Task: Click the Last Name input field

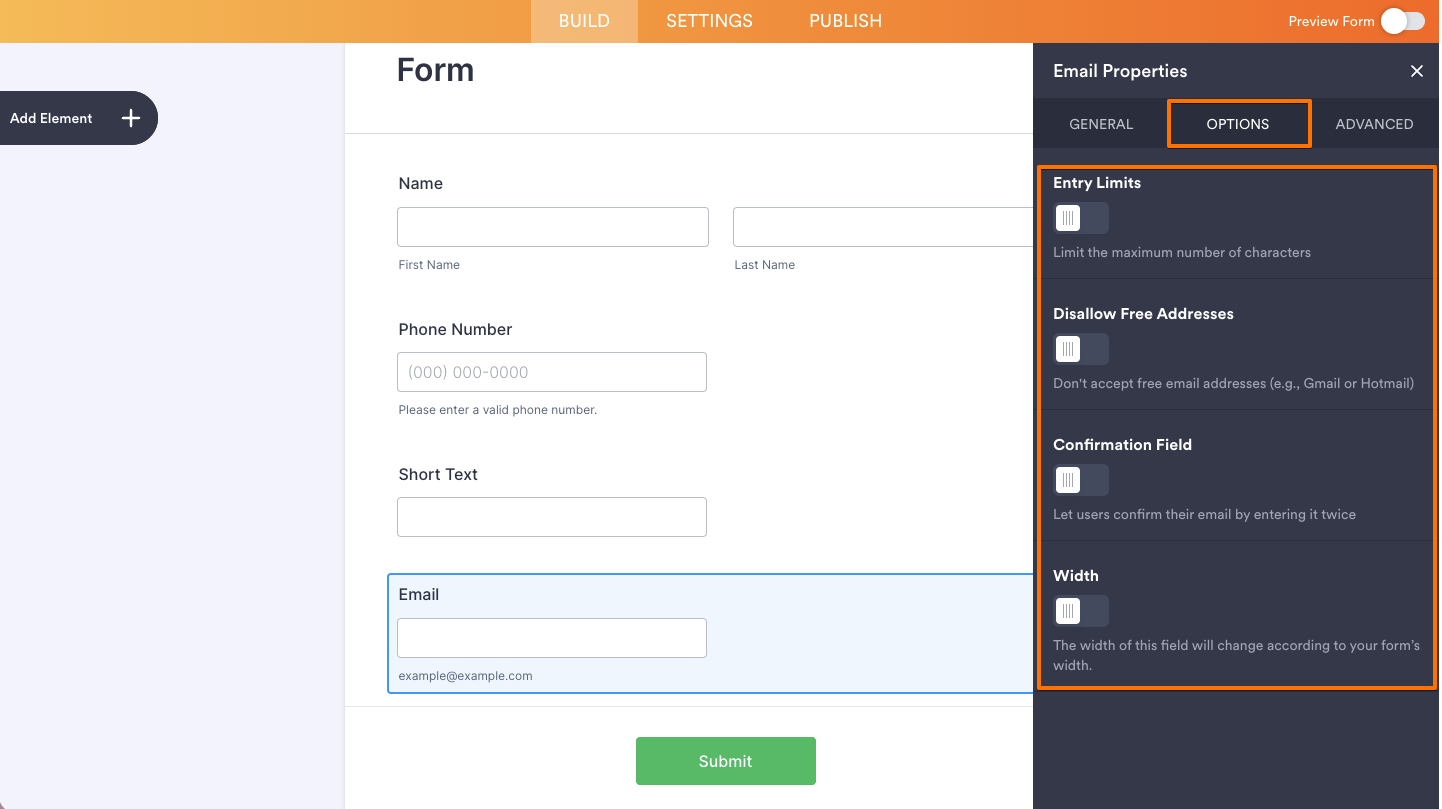Action: (883, 227)
